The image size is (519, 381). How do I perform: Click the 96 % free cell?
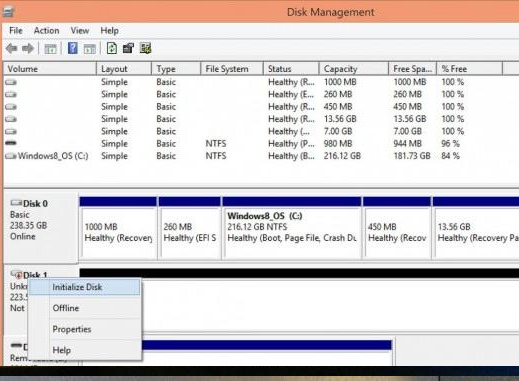tap(450, 144)
